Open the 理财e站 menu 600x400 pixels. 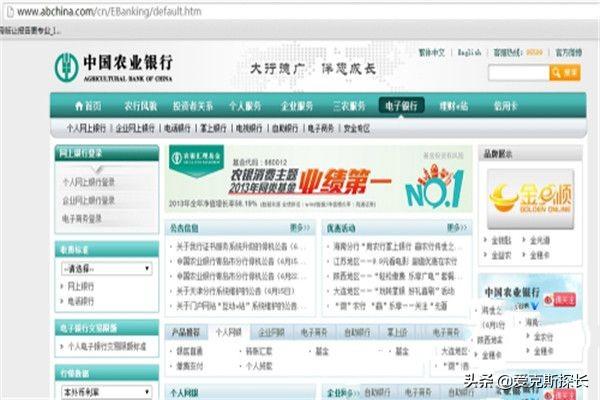[453, 106]
